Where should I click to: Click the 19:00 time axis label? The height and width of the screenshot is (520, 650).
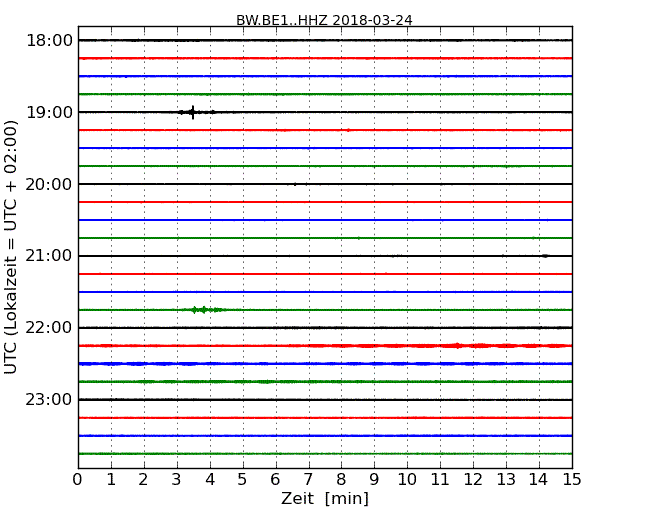pyautogui.click(x=49, y=112)
